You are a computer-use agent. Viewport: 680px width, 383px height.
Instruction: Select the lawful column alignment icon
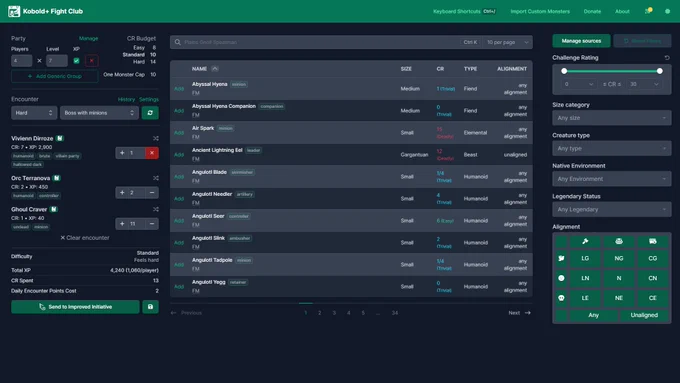pos(585,241)
